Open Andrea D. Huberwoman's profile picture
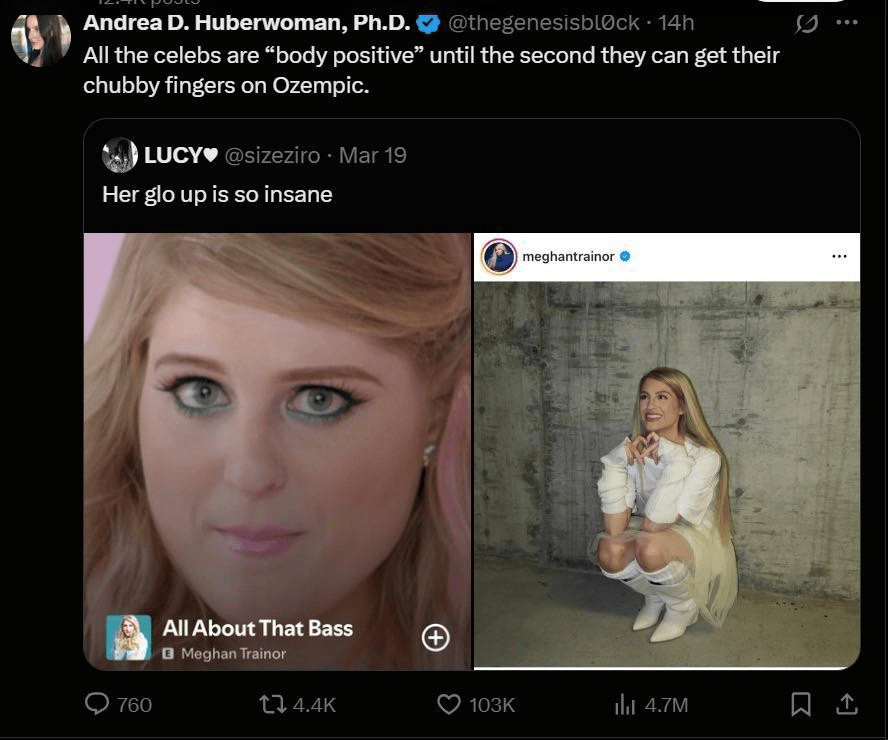Viewport: 888px width, 740px height. tap(41, 38)
